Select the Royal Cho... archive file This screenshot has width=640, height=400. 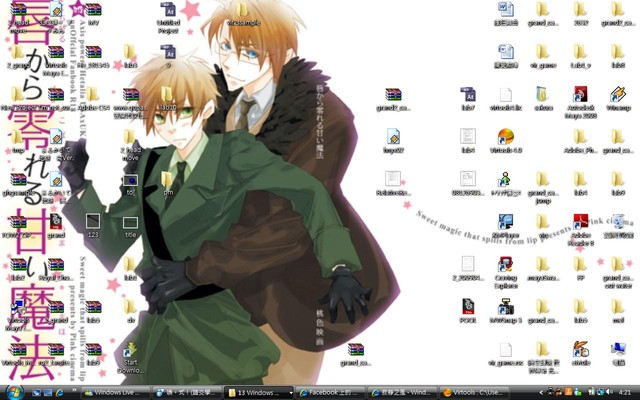click(56, 269)
